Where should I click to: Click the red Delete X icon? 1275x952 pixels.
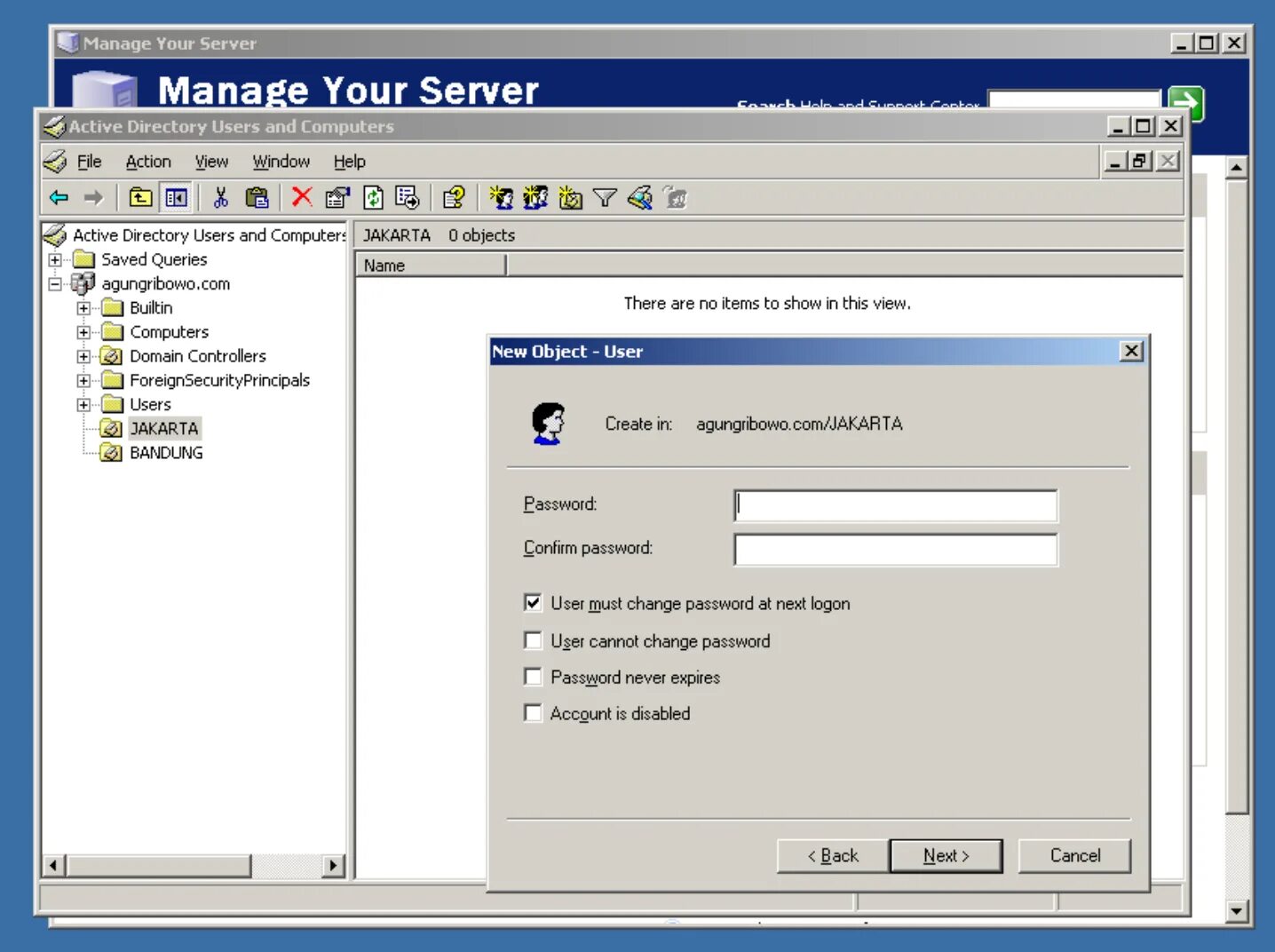302,196
